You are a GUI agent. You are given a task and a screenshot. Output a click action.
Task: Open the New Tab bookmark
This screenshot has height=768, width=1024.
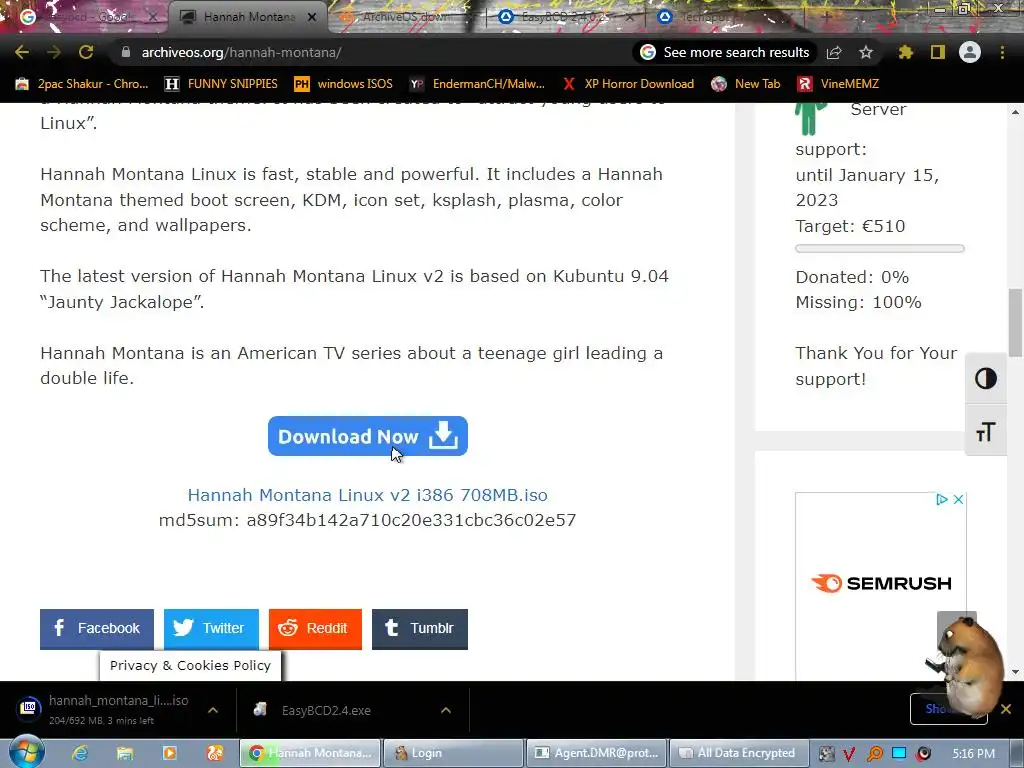pos(746,84)
